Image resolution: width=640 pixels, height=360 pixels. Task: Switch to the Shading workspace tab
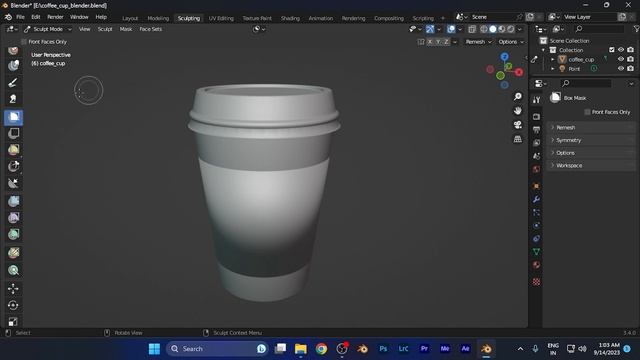pos(290,18)
